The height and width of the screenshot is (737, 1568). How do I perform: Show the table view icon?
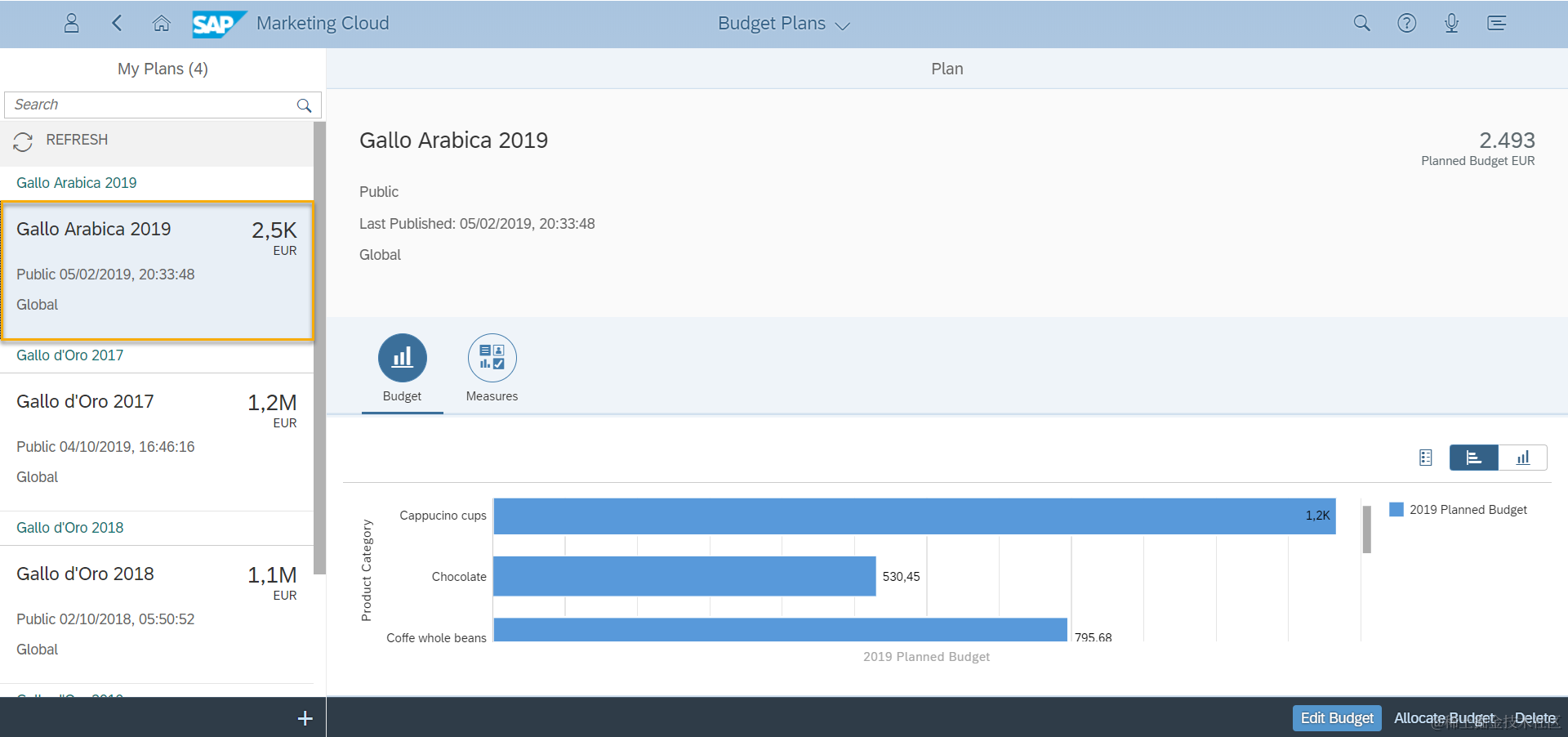(1426, 458)
